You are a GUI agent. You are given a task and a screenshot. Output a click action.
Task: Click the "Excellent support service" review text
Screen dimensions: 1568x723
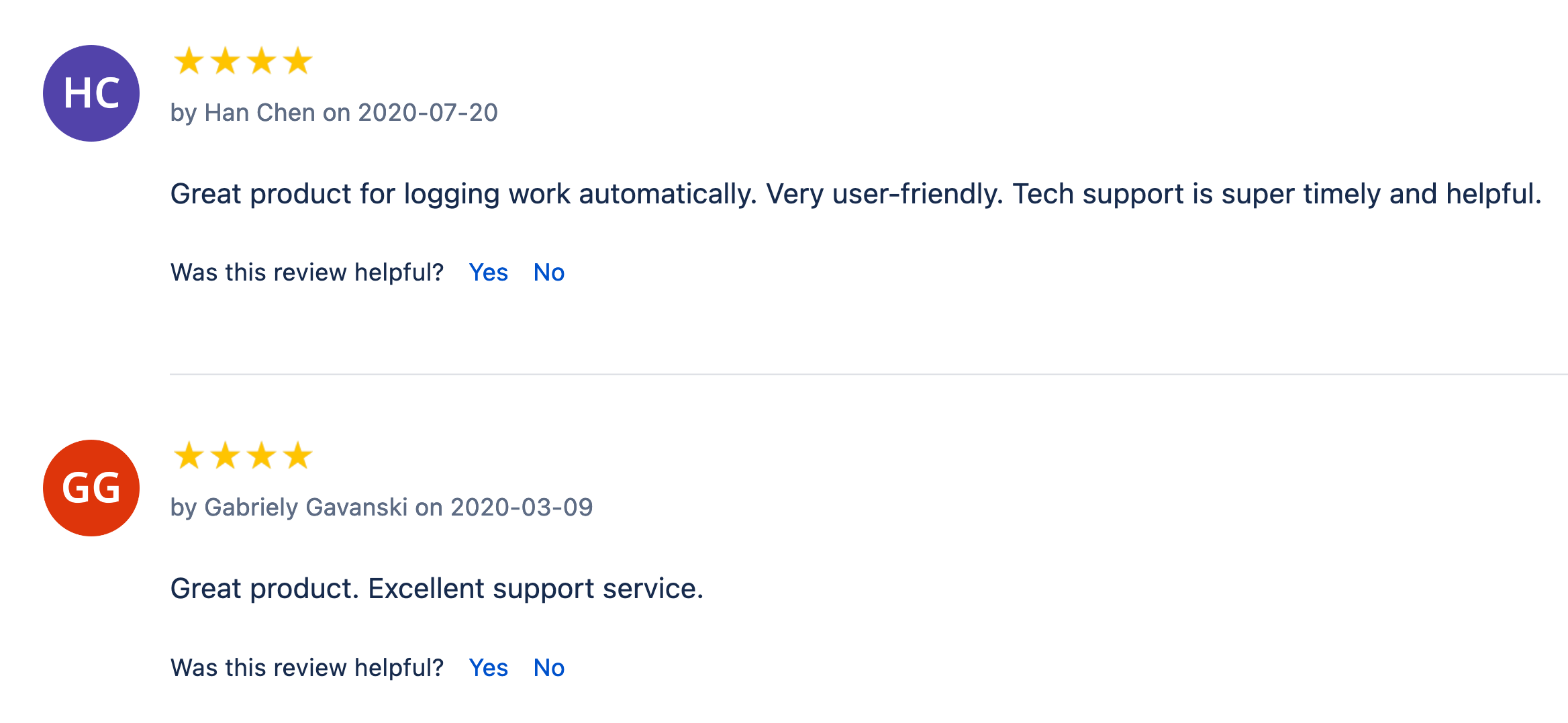coord(436,589)
